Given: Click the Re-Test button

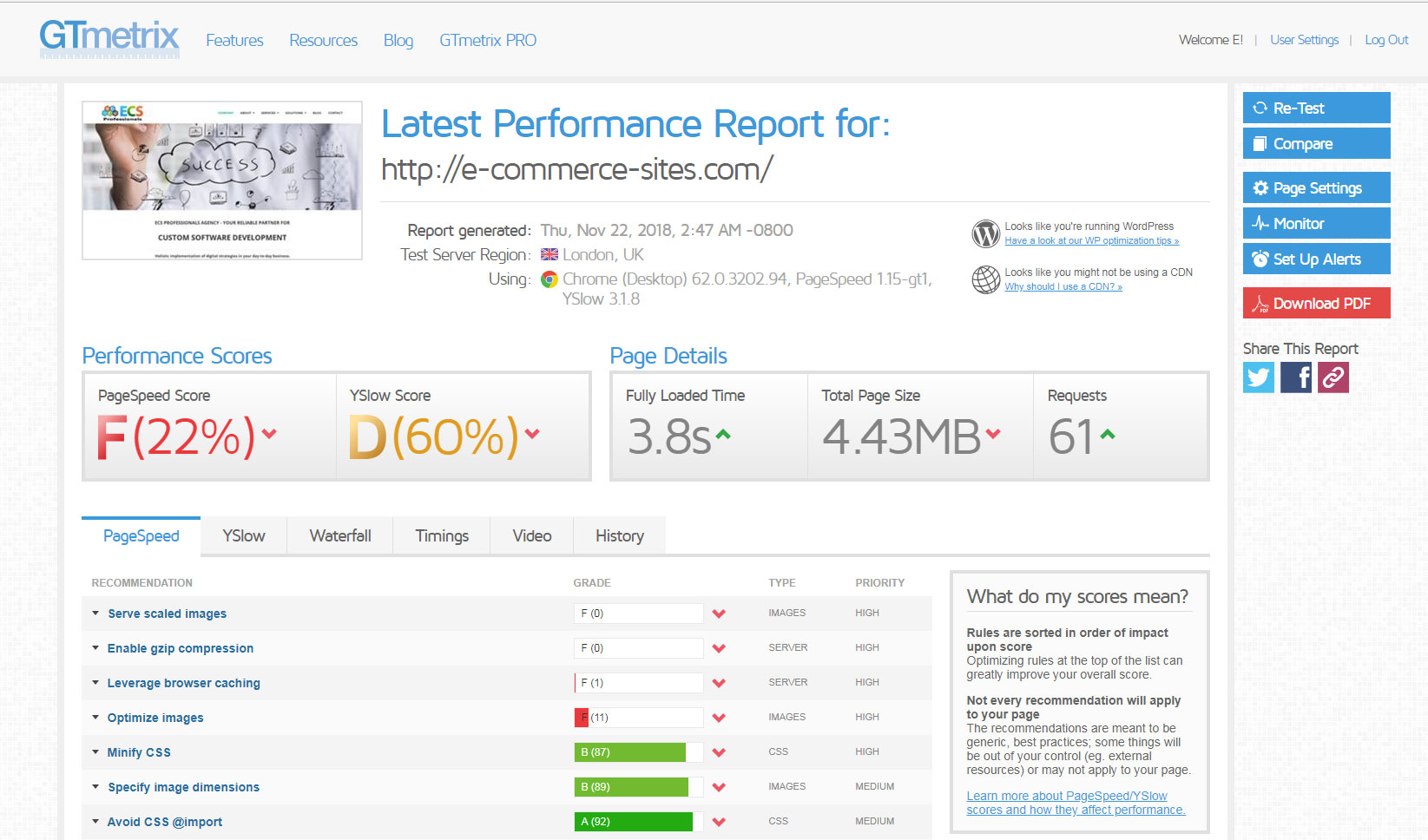Looking at the screenshot, I should pos(1316,108).
